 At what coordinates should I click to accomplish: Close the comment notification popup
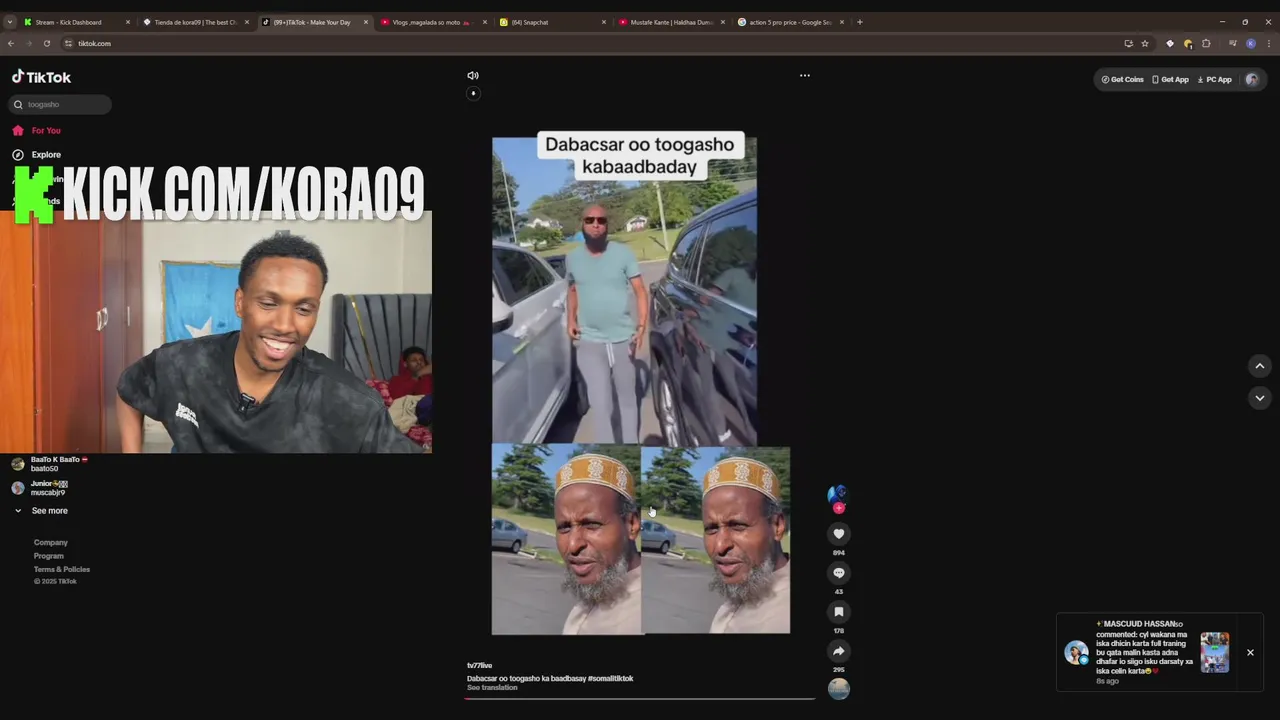tap(1250, 652)
